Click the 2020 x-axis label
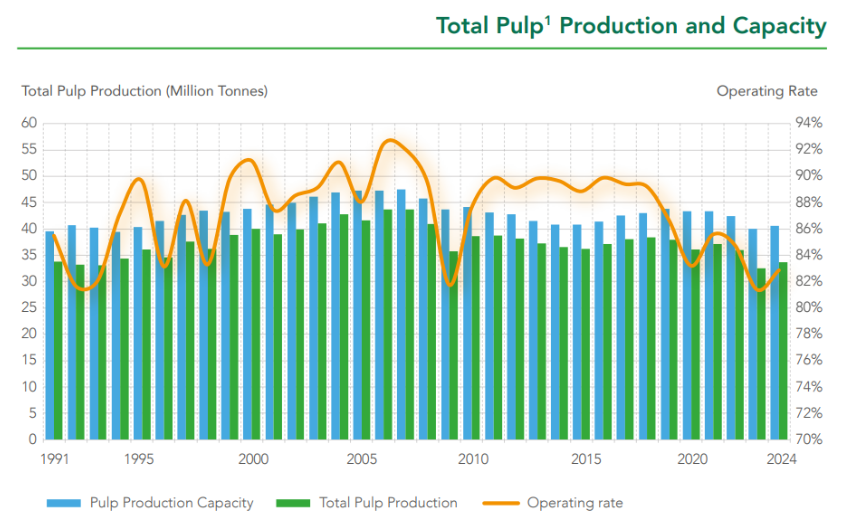This screenshot has width=853, height=514. tap(692, 460)
